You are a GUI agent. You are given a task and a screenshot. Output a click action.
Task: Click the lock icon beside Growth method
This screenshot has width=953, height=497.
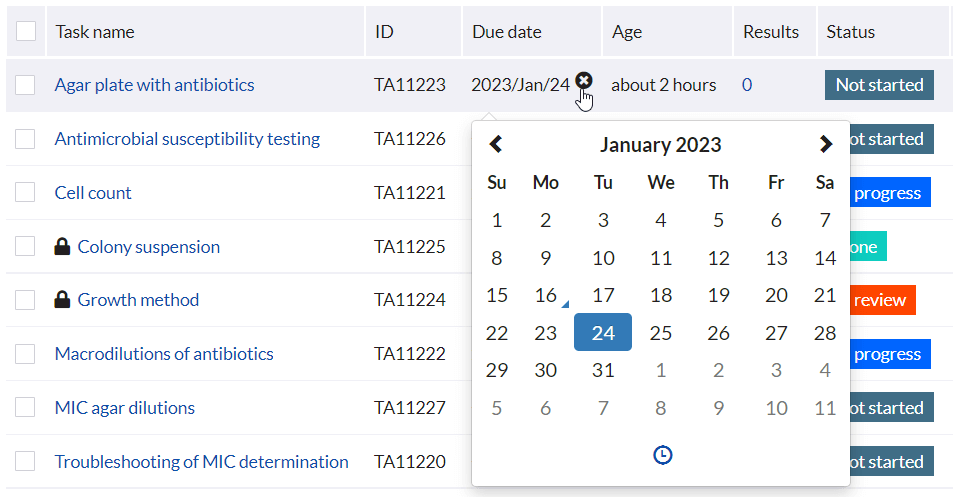point(62,300)
